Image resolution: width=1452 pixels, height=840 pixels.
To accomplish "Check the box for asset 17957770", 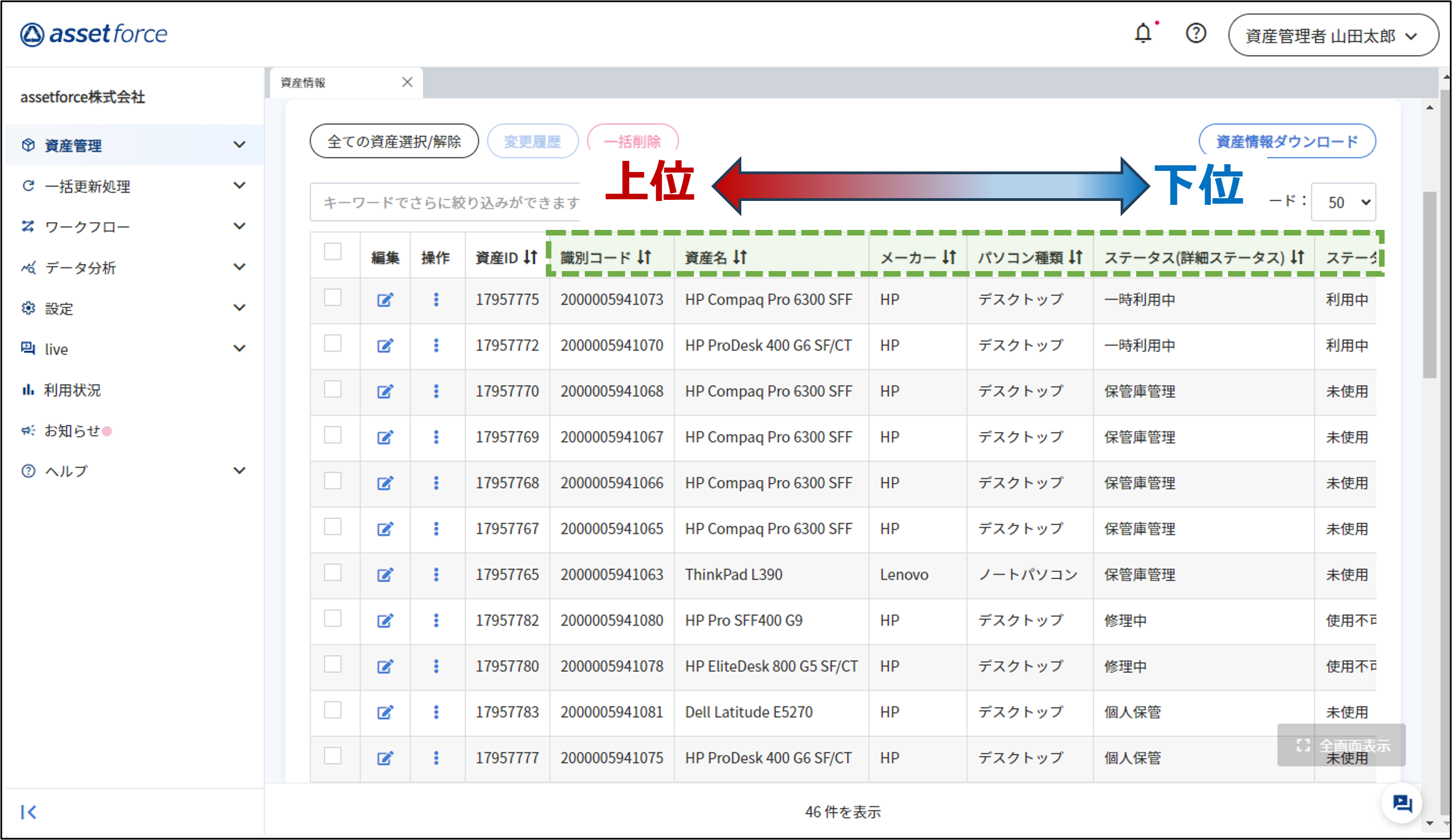I will pos(333,389).
